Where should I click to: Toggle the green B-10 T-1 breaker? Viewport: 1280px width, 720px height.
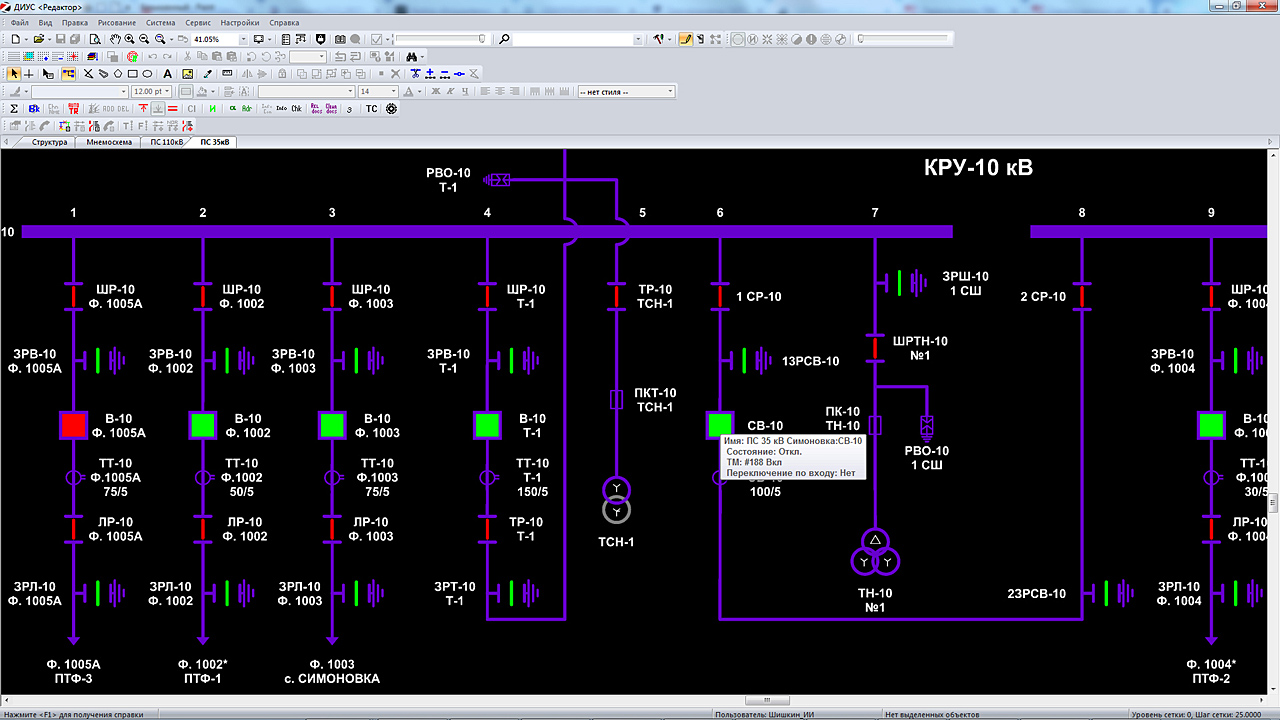tap(487, 425)
